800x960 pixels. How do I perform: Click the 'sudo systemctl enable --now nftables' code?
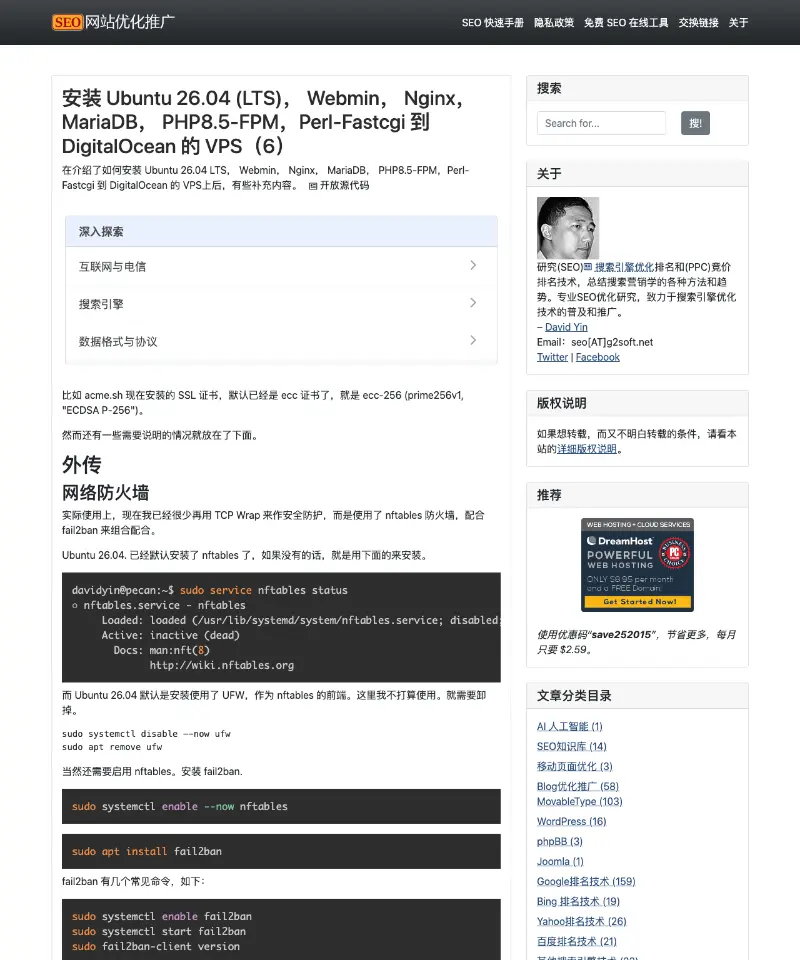[x=180, y=806]
